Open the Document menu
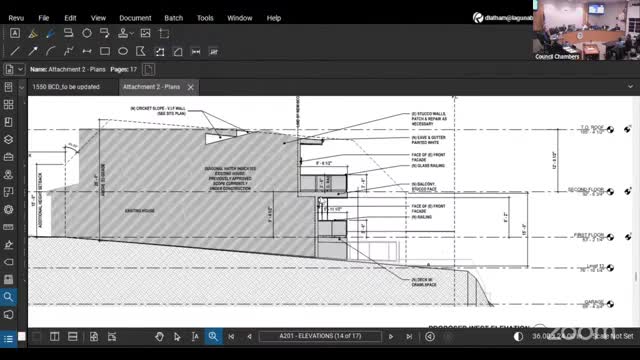640x360 pixels. tap(135, 18)
